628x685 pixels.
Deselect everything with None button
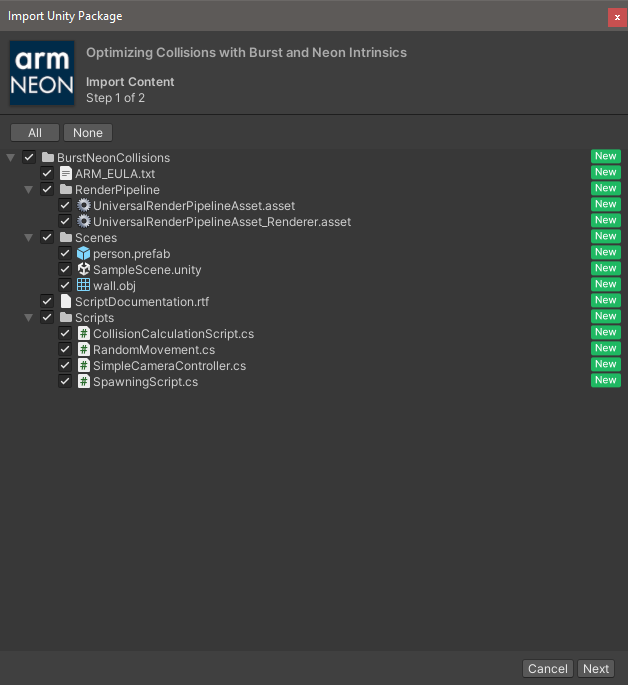tap(88, 133)
